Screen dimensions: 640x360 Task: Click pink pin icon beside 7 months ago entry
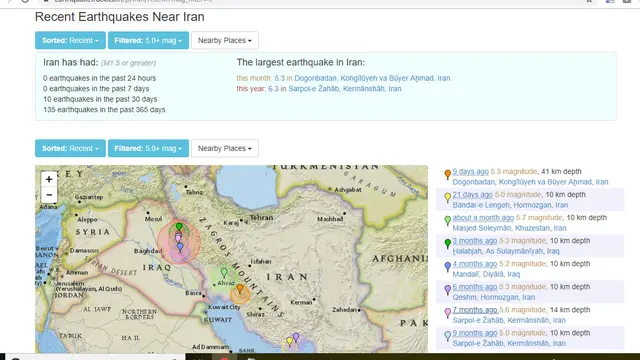[447, 313]
